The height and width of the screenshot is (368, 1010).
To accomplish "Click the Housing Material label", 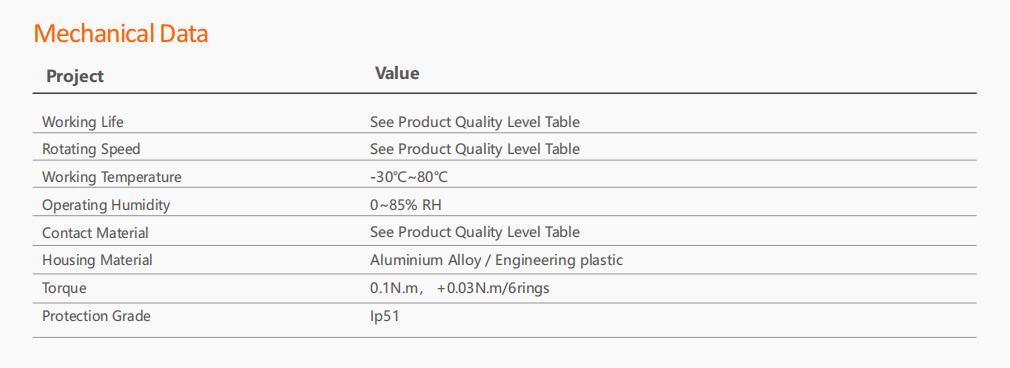I will tap(97, 260).
